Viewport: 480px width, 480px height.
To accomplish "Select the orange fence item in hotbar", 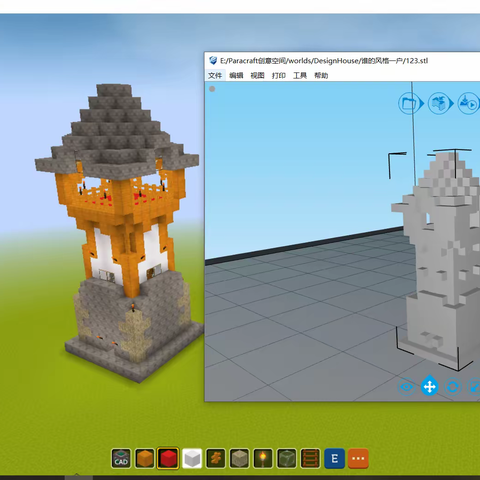I will [216, 458].
